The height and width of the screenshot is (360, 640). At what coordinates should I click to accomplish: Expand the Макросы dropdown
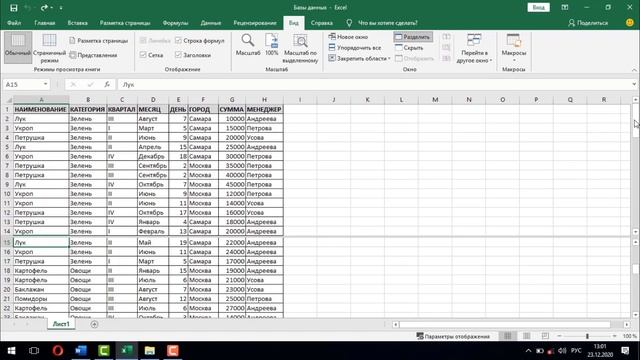coord(513,48)
